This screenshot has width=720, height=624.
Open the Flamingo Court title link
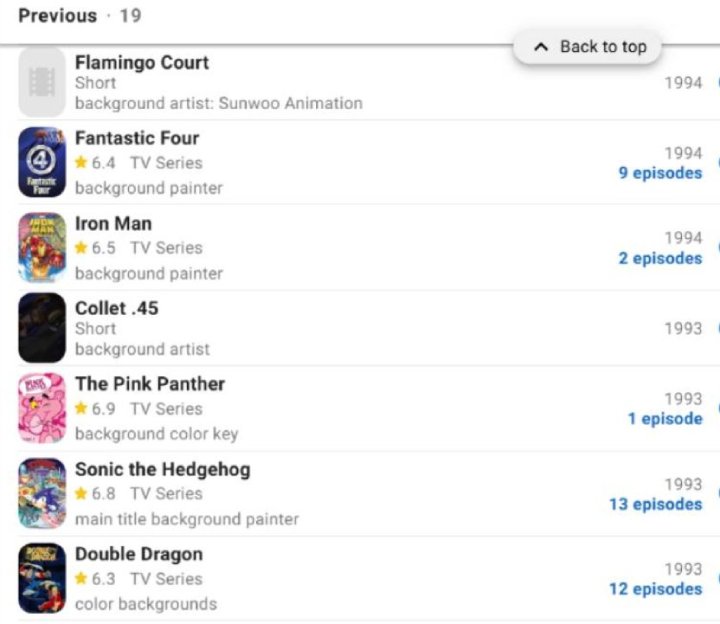[x=142, y=62]
